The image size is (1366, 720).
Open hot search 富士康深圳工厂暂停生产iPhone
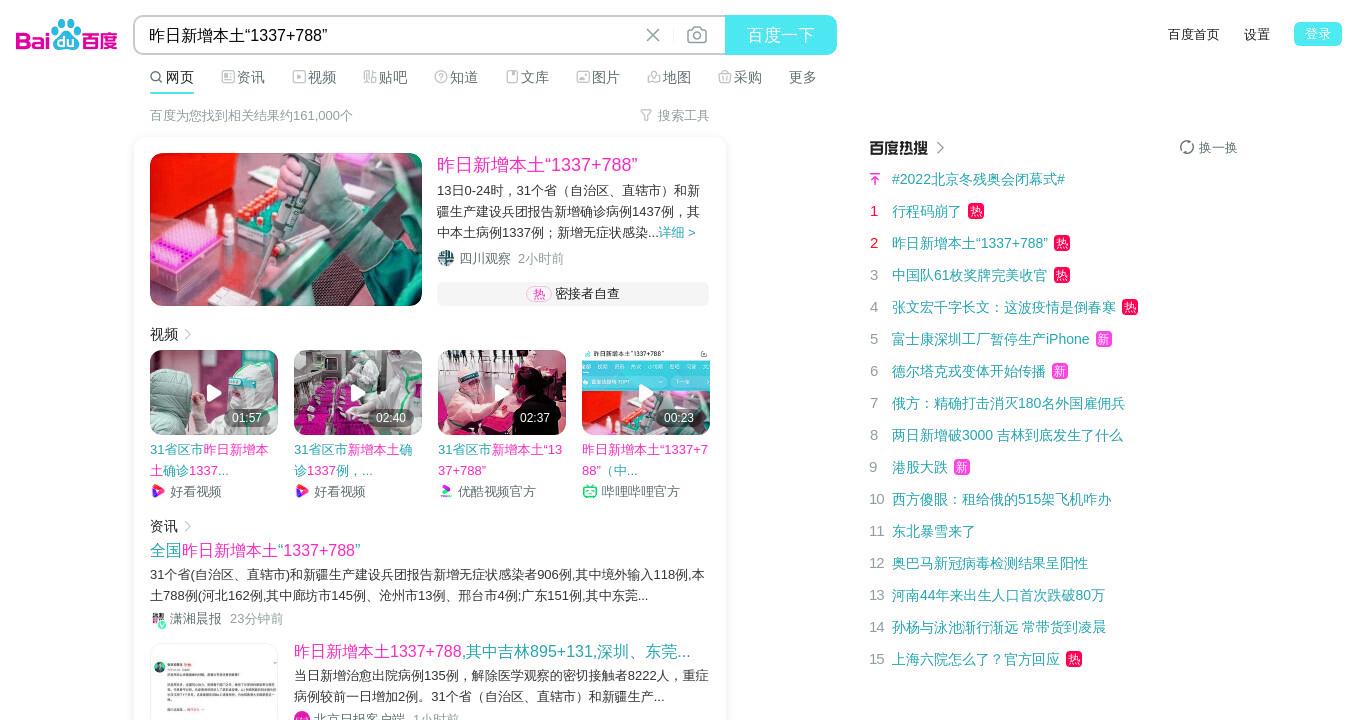[x=991, y=339]
